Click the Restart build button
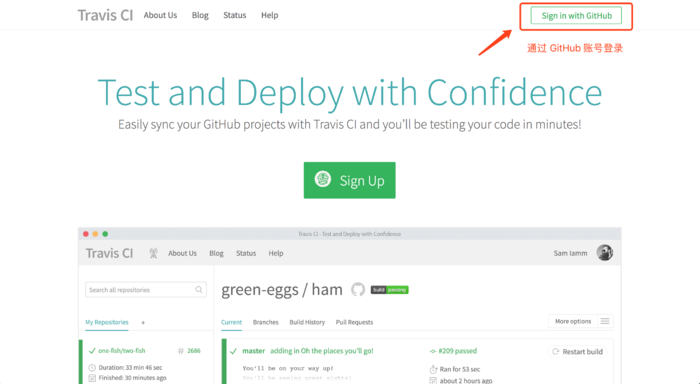Viewport: 700px width, 384px height. pos(578,351)
